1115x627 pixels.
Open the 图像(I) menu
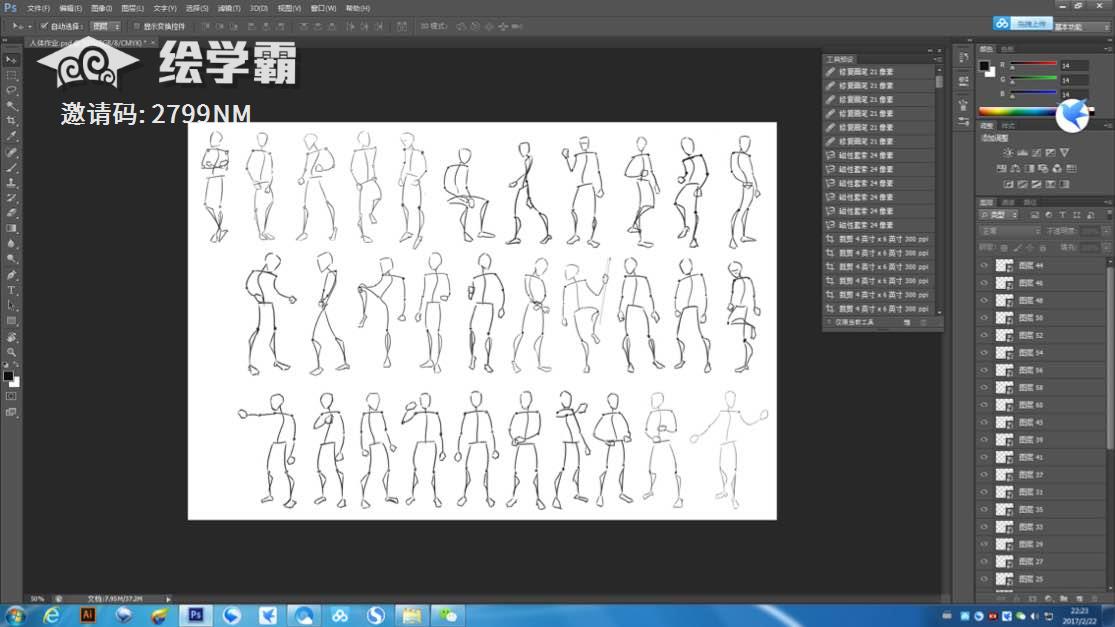click(100, 8)
